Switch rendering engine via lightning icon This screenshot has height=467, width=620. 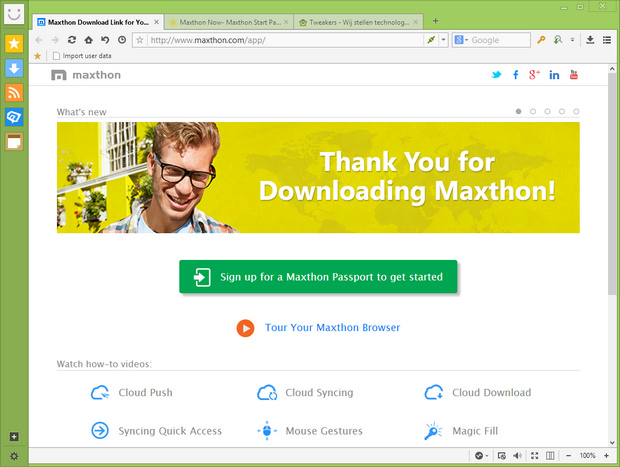[x=431, y=40]
